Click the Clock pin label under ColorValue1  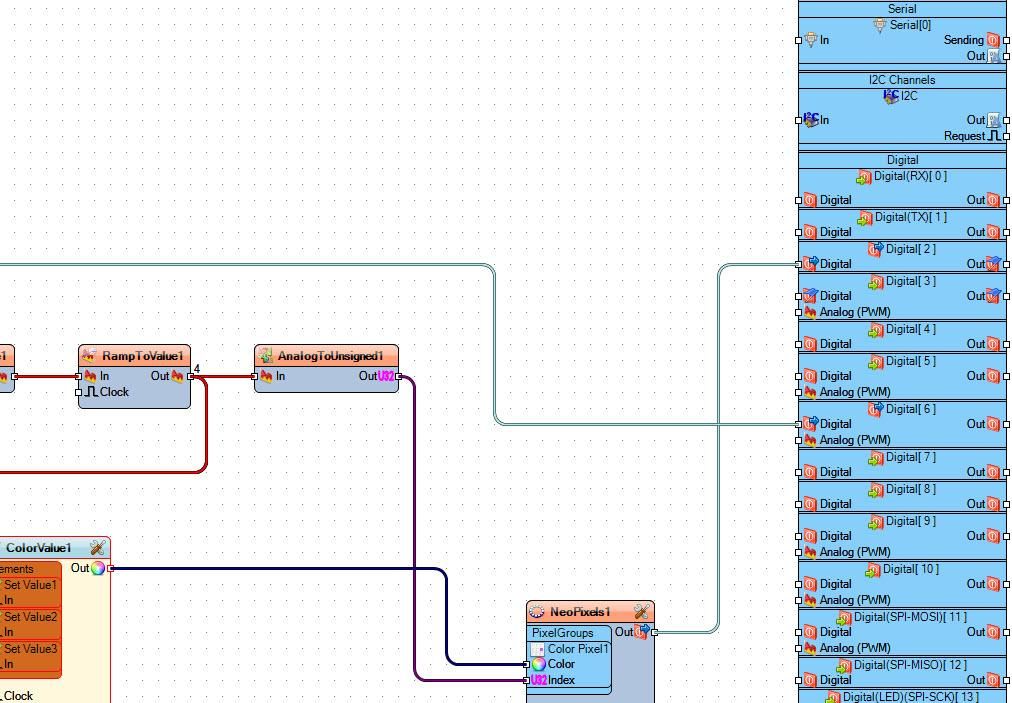click(x=18, y=696)
